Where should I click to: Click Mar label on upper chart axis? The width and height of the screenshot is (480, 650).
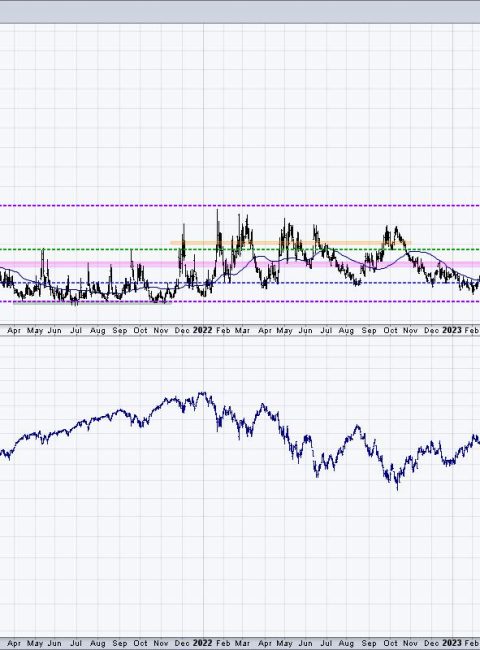pyautogui.click(x=242, y=330)
